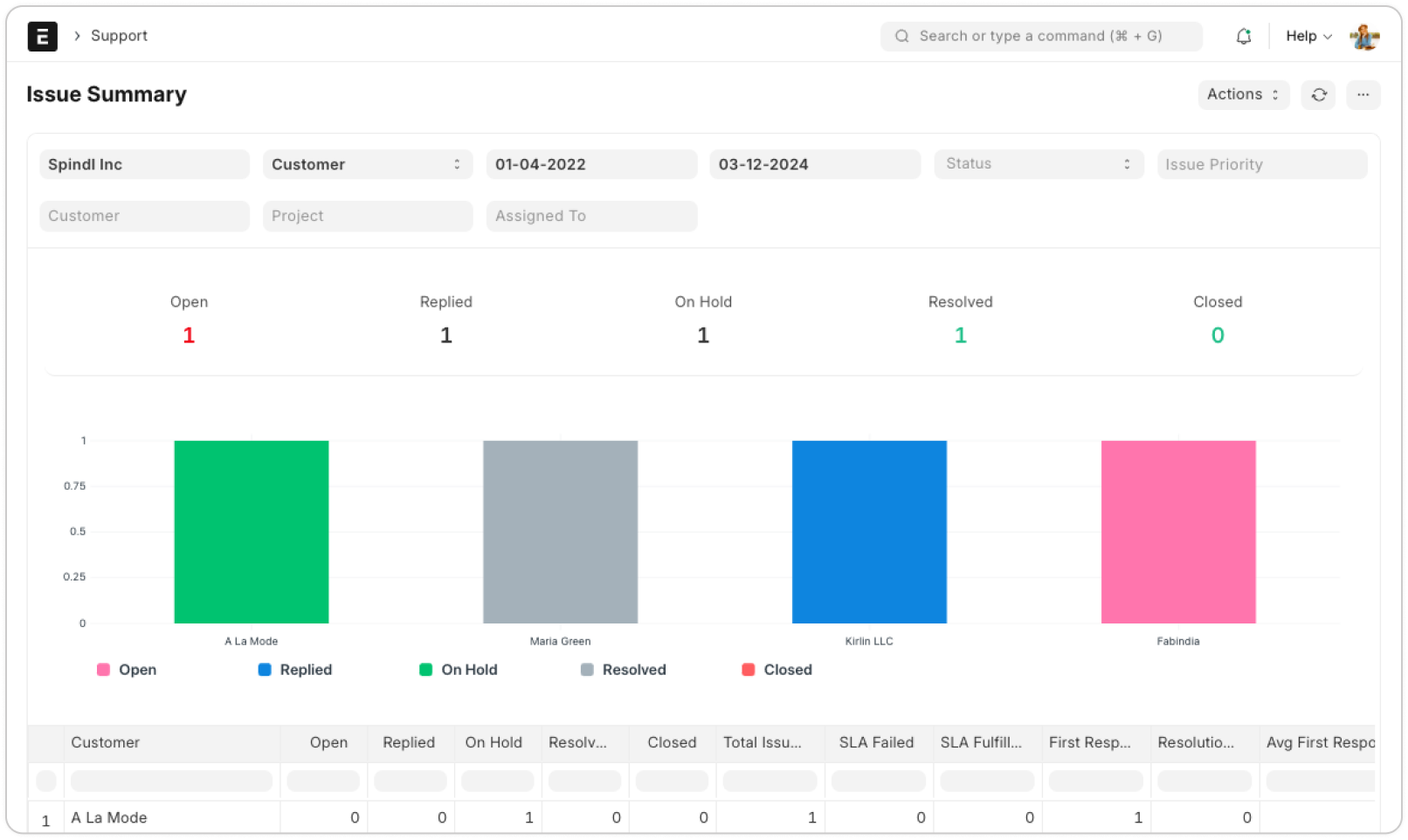
Task: Open the Help menu
Action: tap(1307, 36)
